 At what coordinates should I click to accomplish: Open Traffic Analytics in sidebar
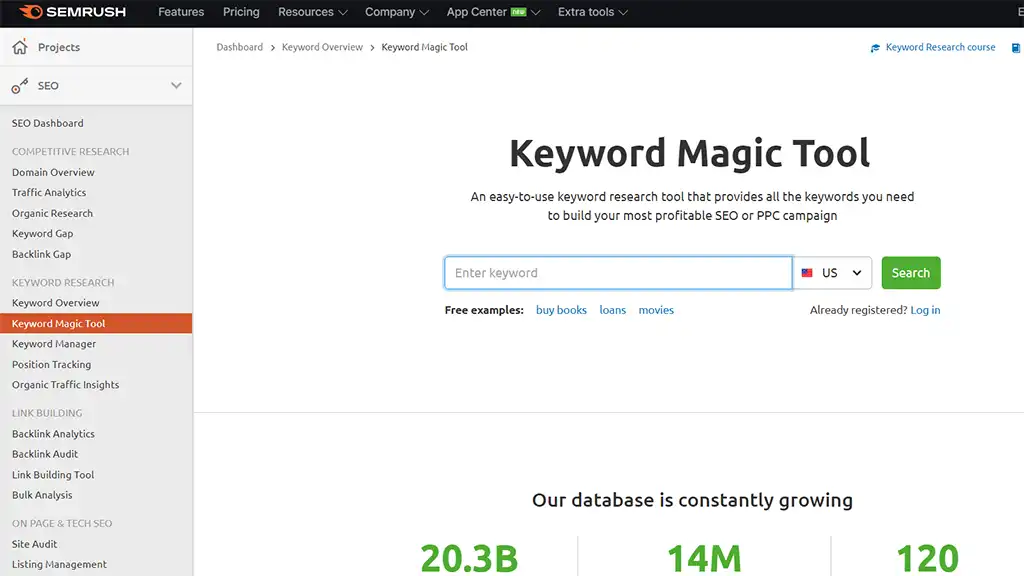point(49,193)
